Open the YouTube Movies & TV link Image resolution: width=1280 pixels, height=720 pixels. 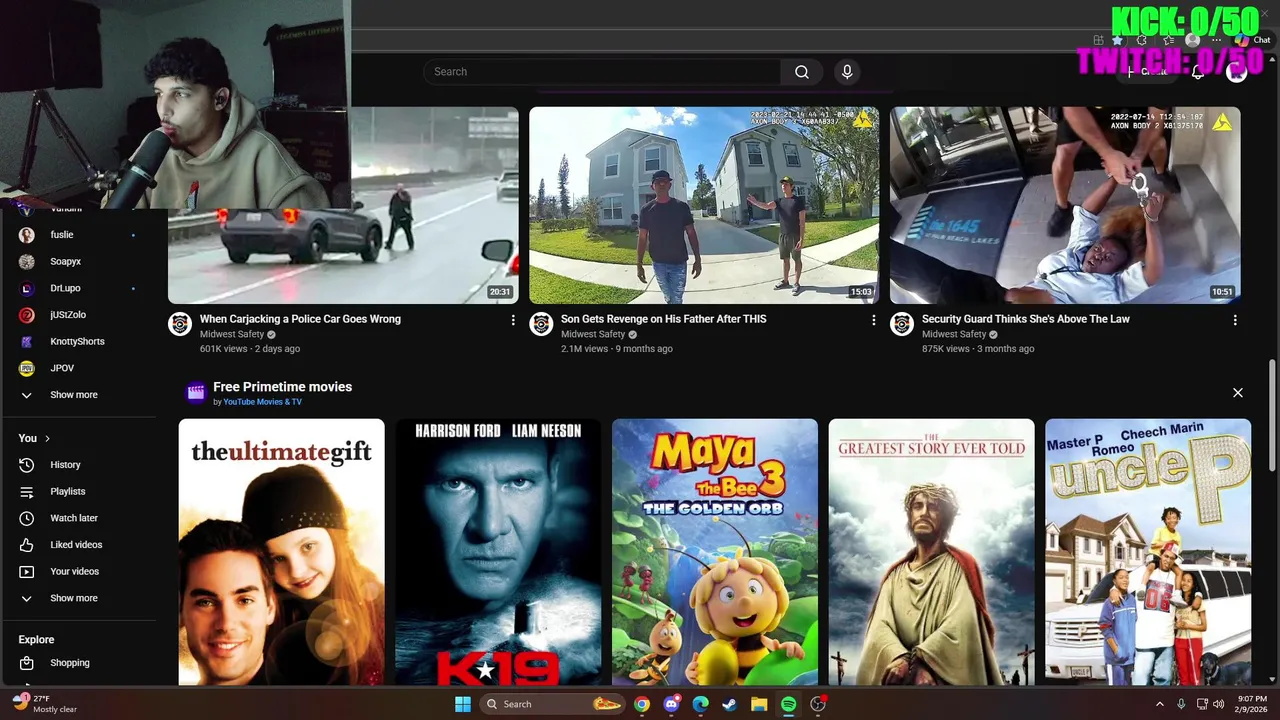262,402
